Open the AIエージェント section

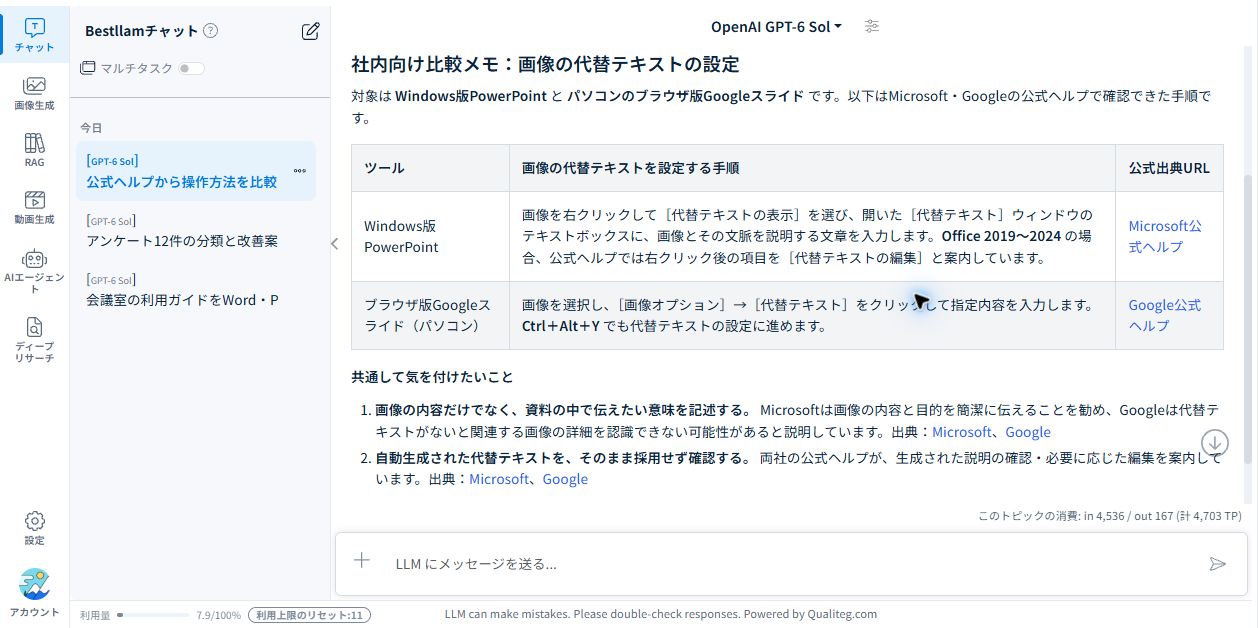click(34, 270)
